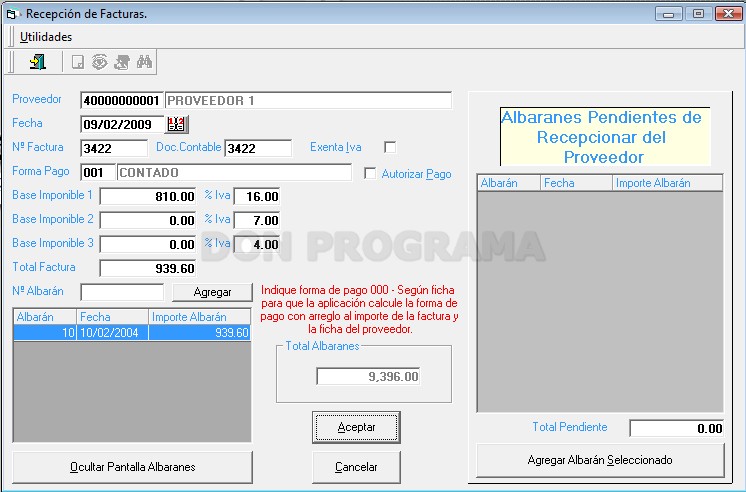Click Agregar Albarán Seleccionado button
Viewport: 746px width, 492px height.
pos(600,460)
